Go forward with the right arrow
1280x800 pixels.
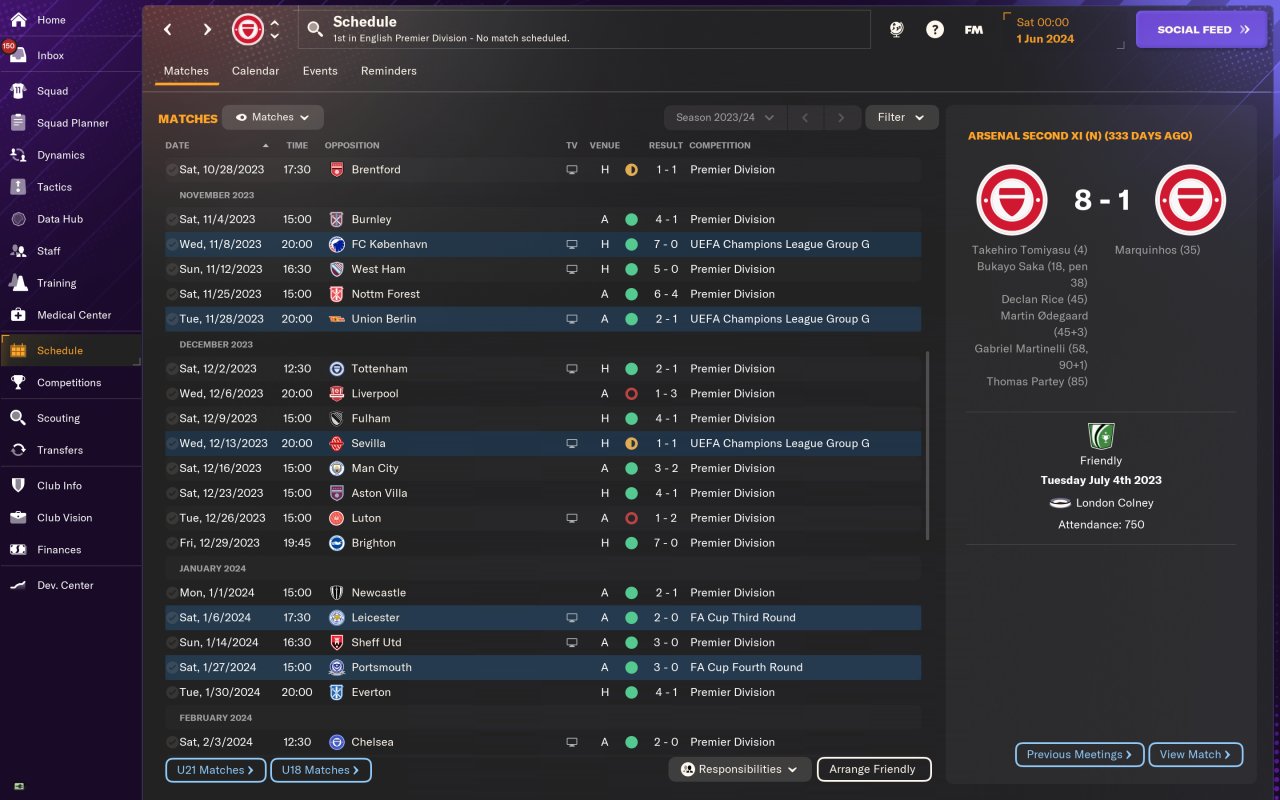tap(207, 30)
